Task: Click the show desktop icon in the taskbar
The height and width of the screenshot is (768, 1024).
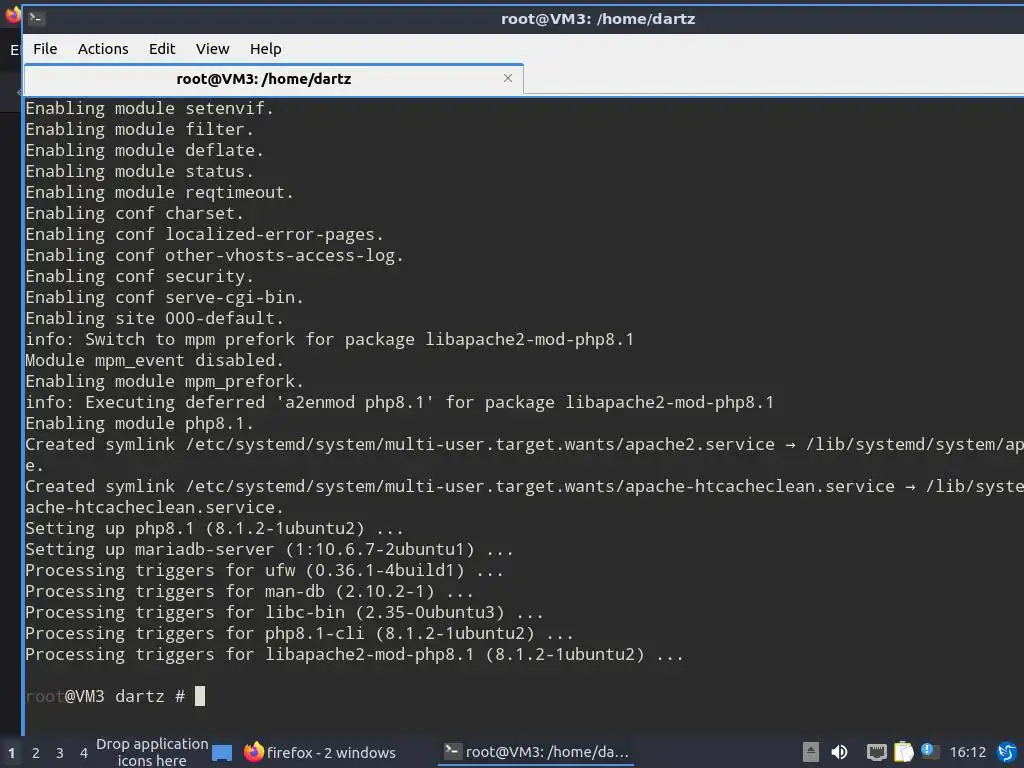Action: pos(222,753)
